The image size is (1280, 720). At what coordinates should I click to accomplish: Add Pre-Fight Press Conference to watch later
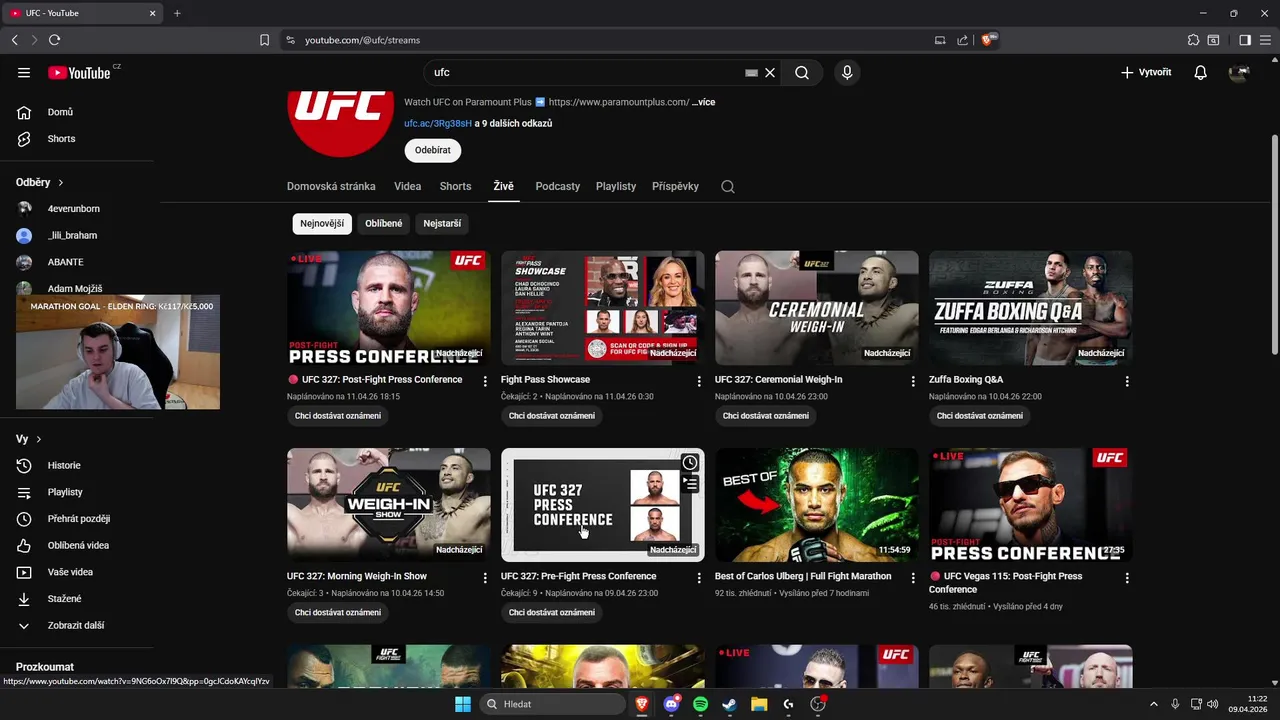(x=690, y=462)
